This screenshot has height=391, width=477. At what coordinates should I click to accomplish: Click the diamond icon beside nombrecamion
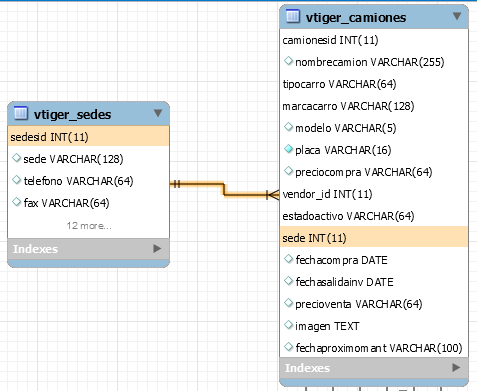(x=288, y=61)
